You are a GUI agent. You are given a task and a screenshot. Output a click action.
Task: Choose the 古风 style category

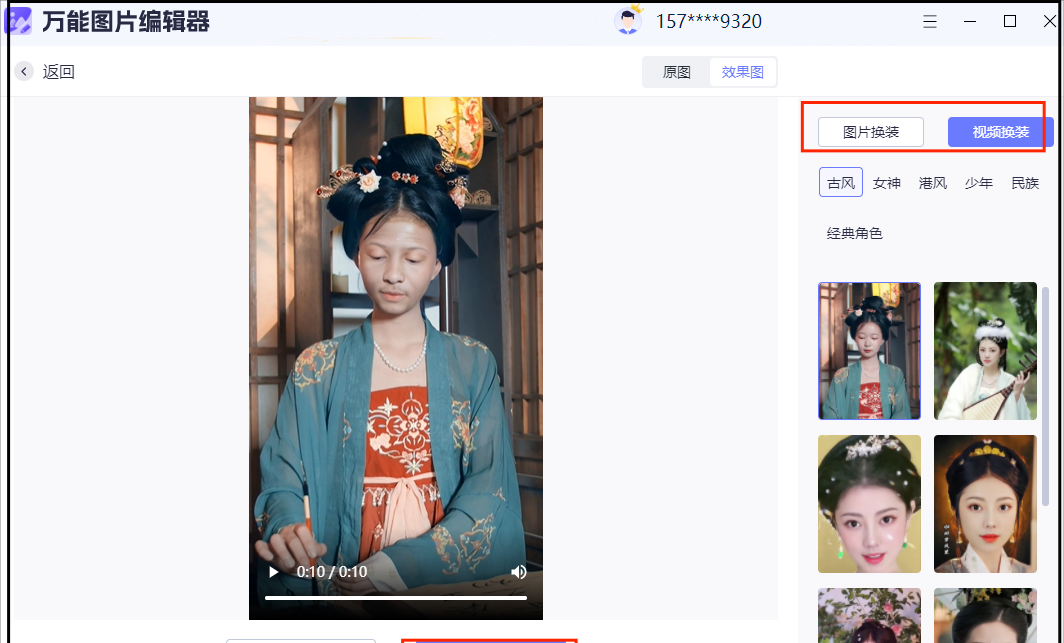click(841, 182)
